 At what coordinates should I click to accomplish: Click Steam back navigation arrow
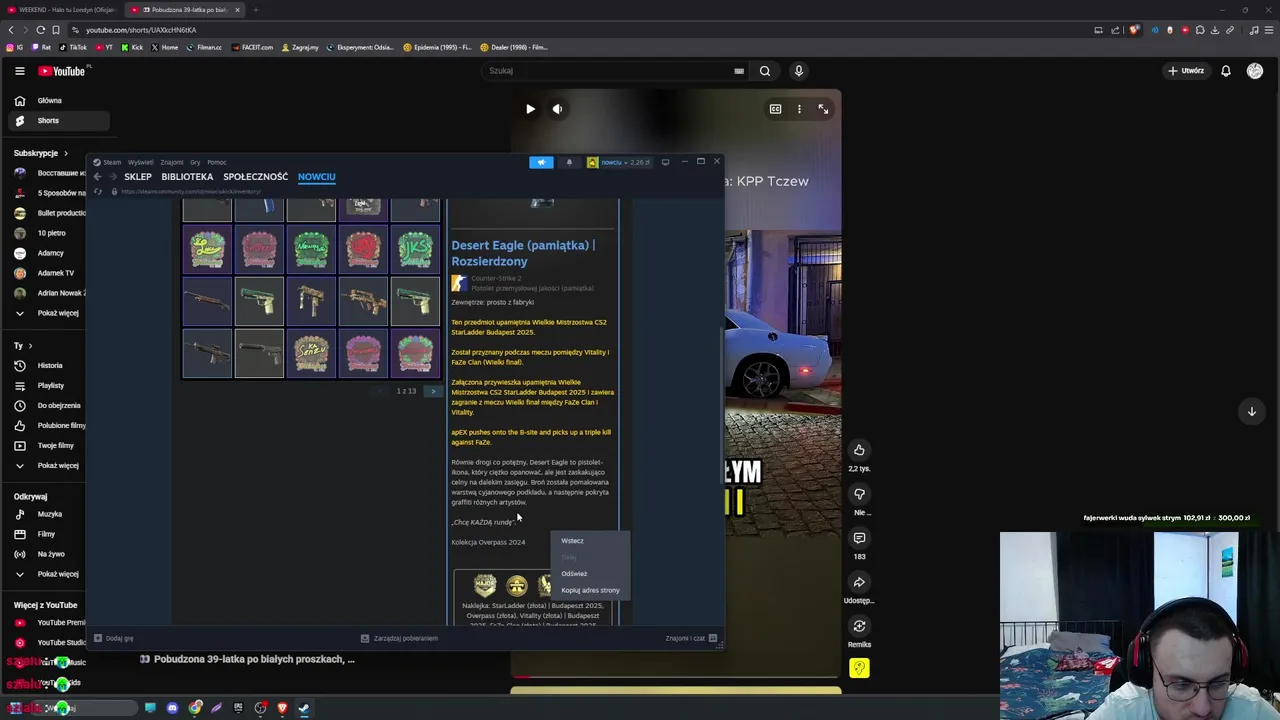97,177
